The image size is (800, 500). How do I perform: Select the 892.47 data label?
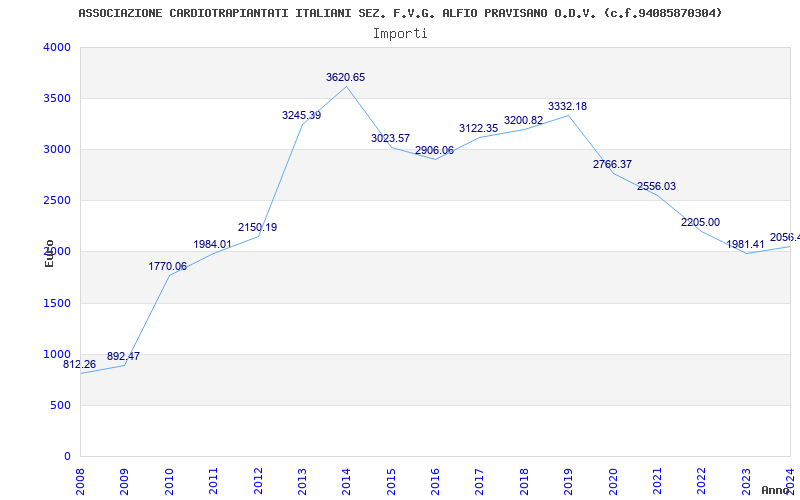click(123, 356)
